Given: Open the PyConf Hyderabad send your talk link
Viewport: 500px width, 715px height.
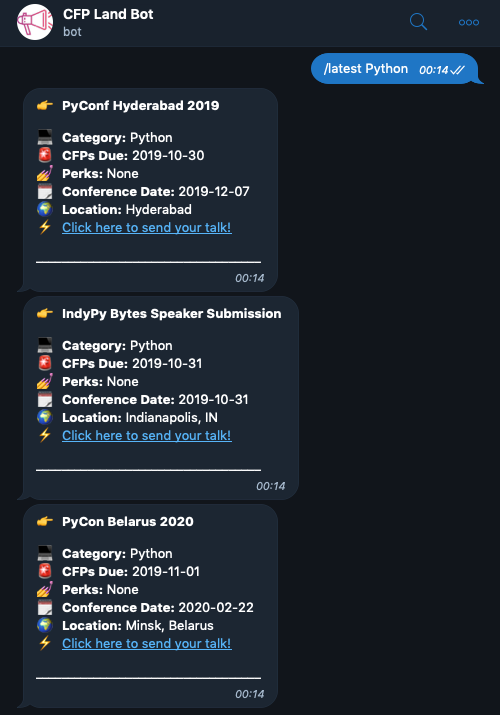Looking at the screenshot, I should click(x=147, y=228).
